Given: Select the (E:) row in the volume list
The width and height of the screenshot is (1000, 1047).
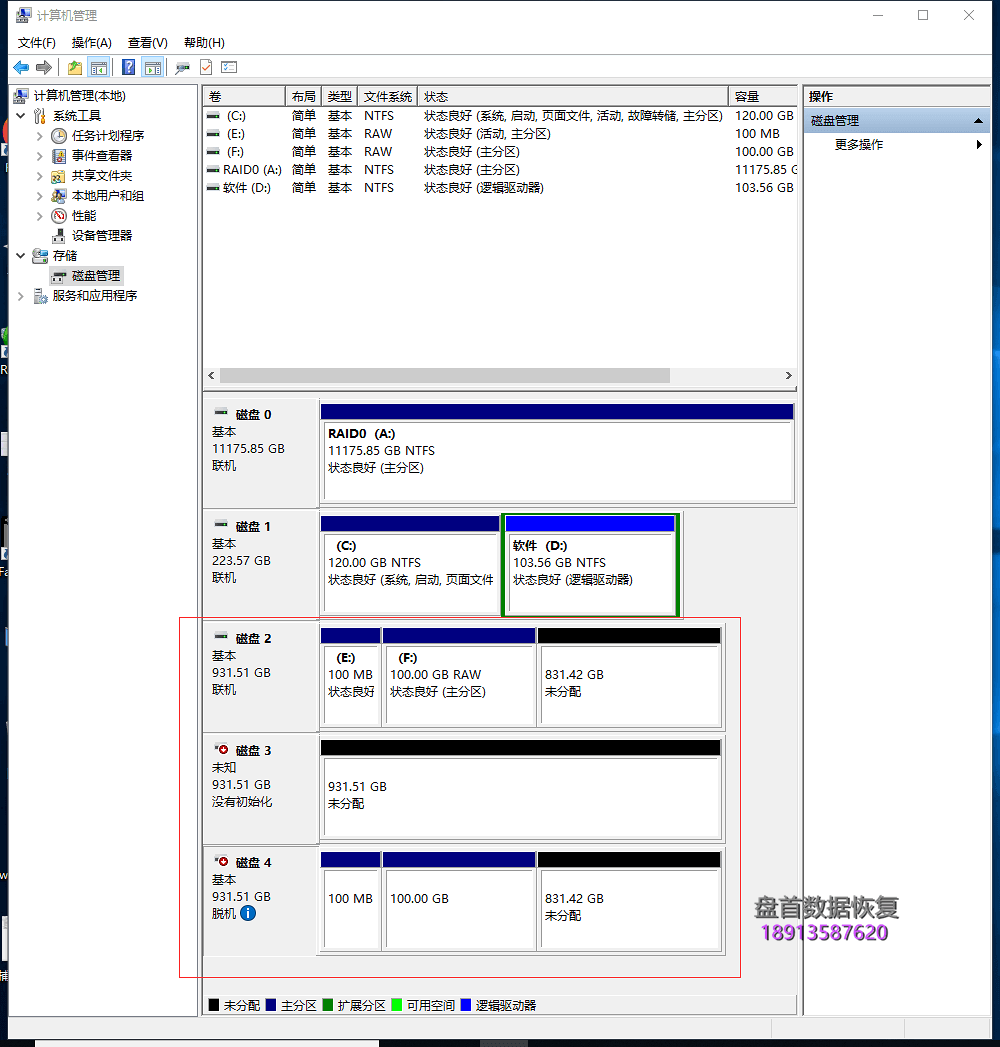Looking at the screenshot, I should pos(500,134).
